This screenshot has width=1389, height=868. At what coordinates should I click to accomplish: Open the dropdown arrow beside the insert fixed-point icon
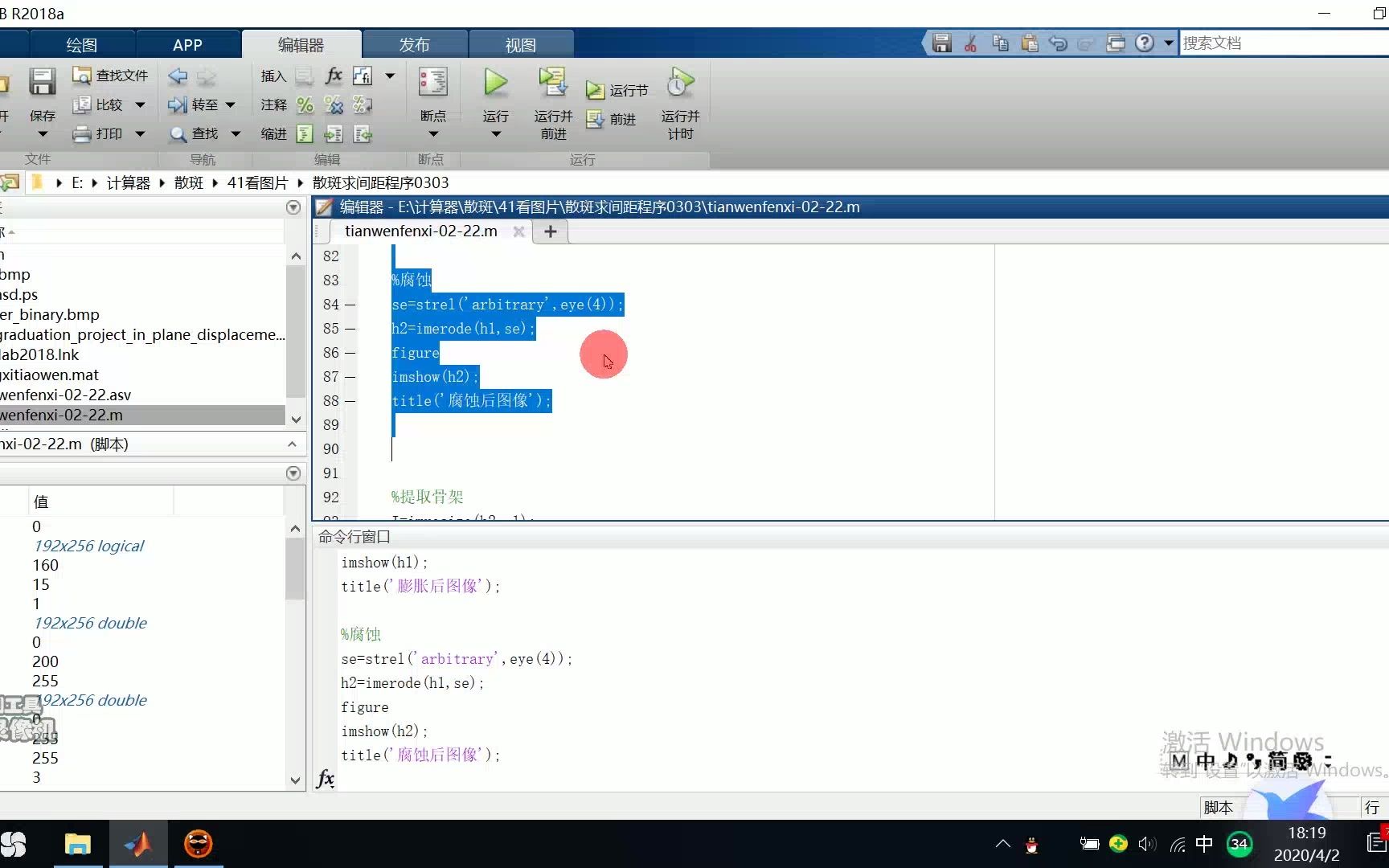(x=390, y=76)
